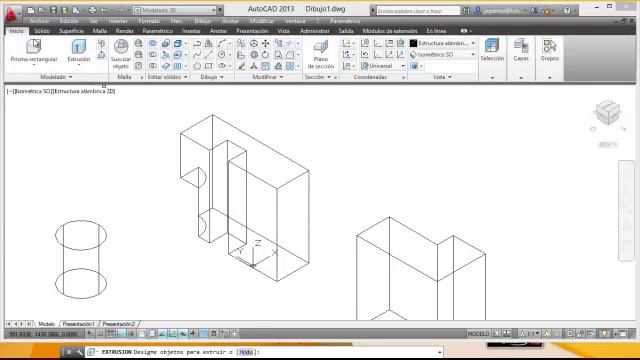Open the Modelado 3D workspace dropdown

(x=175, y=10)
